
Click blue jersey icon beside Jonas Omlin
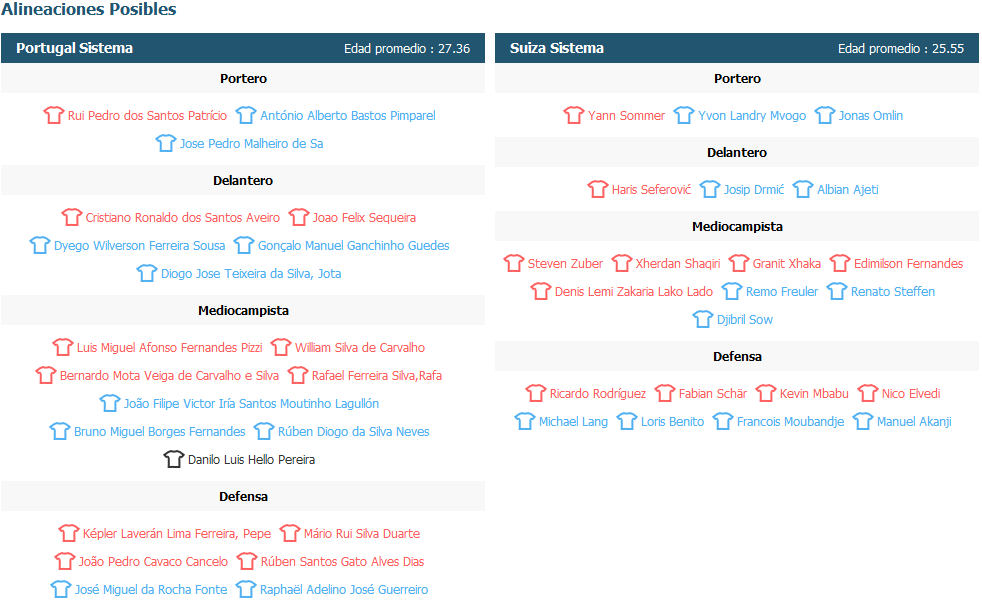825,115
